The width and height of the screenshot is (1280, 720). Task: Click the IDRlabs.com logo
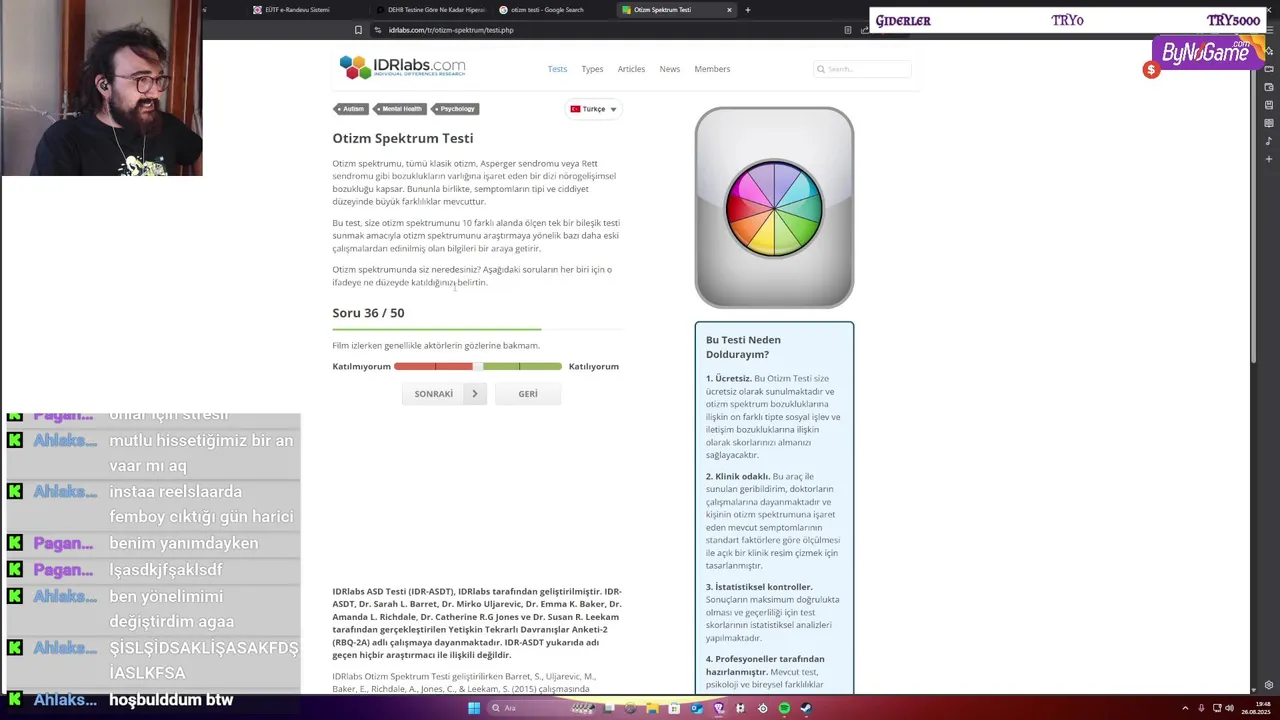(x=402, y=67)
